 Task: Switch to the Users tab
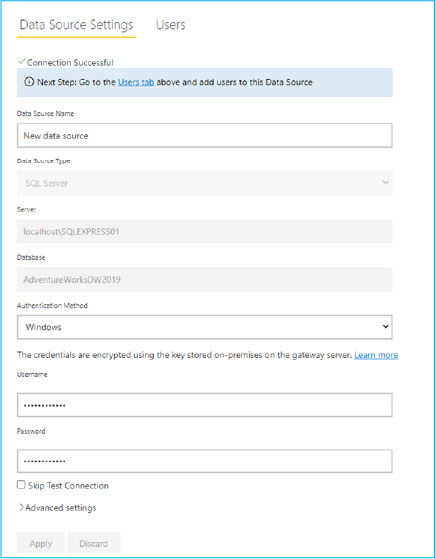point(170,25)
